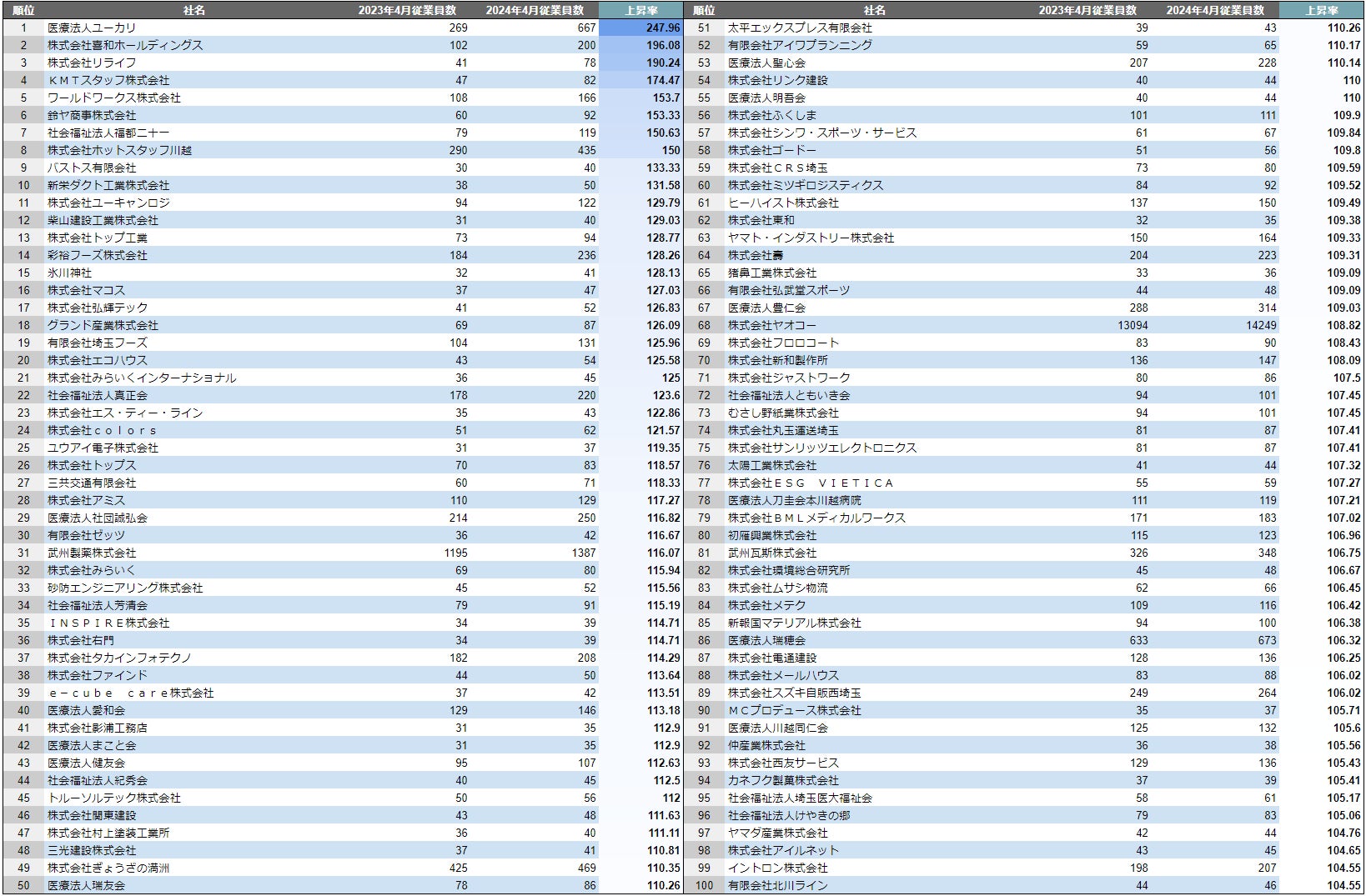
Task: Click the 武州製薬株式会社 cell
Action: coord(92,553)
